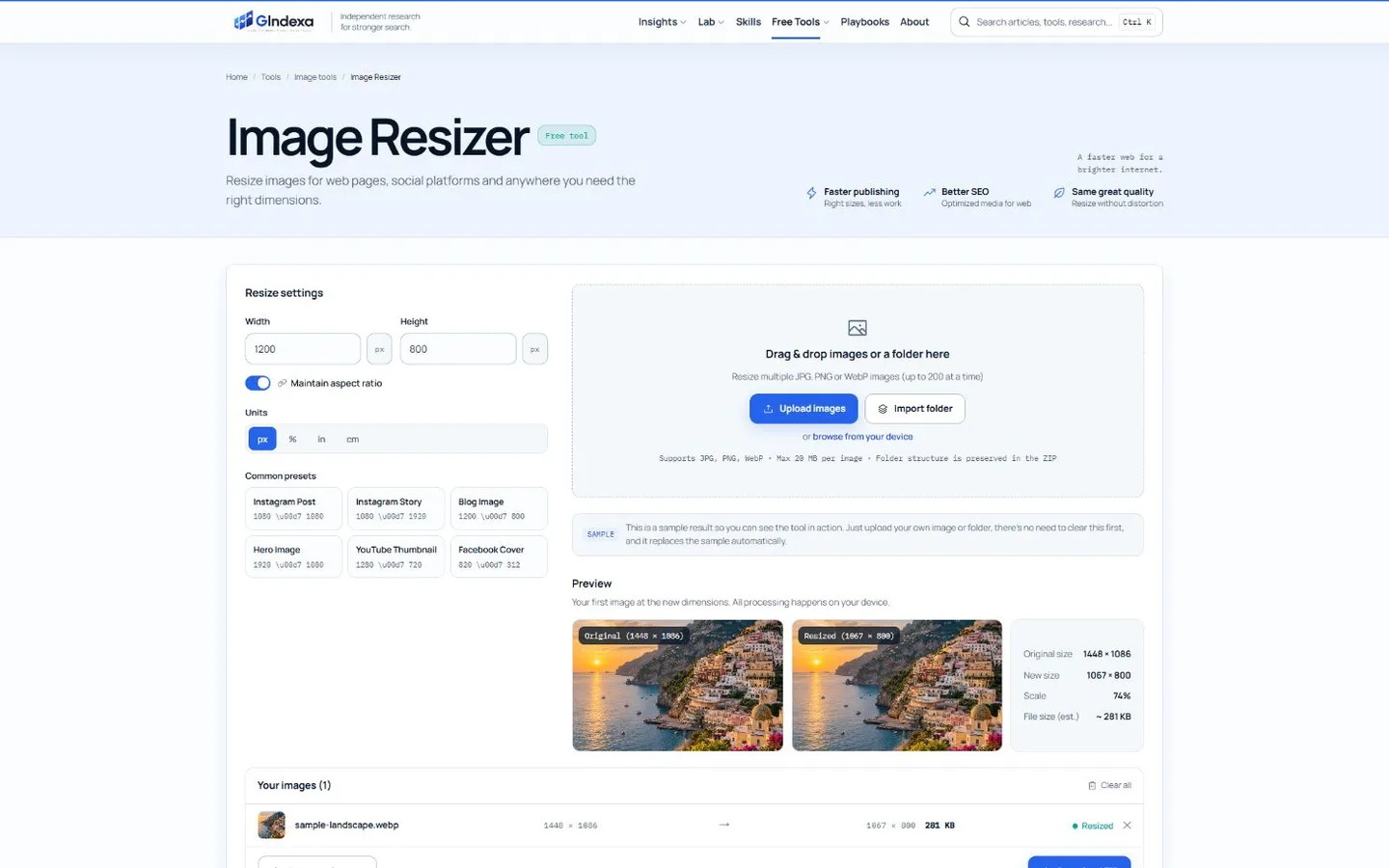Screen dimensions: 1389x868
Task: Click the Same great quality leaf icon
Action: coord(1059,193)
